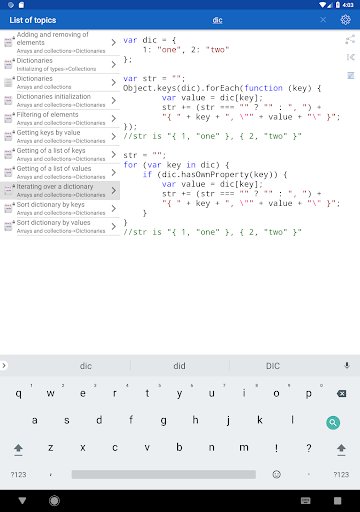Screen dimensions: 360x512
Task: Open 'Getting of a list of keys'
Action: coord(60,154)
